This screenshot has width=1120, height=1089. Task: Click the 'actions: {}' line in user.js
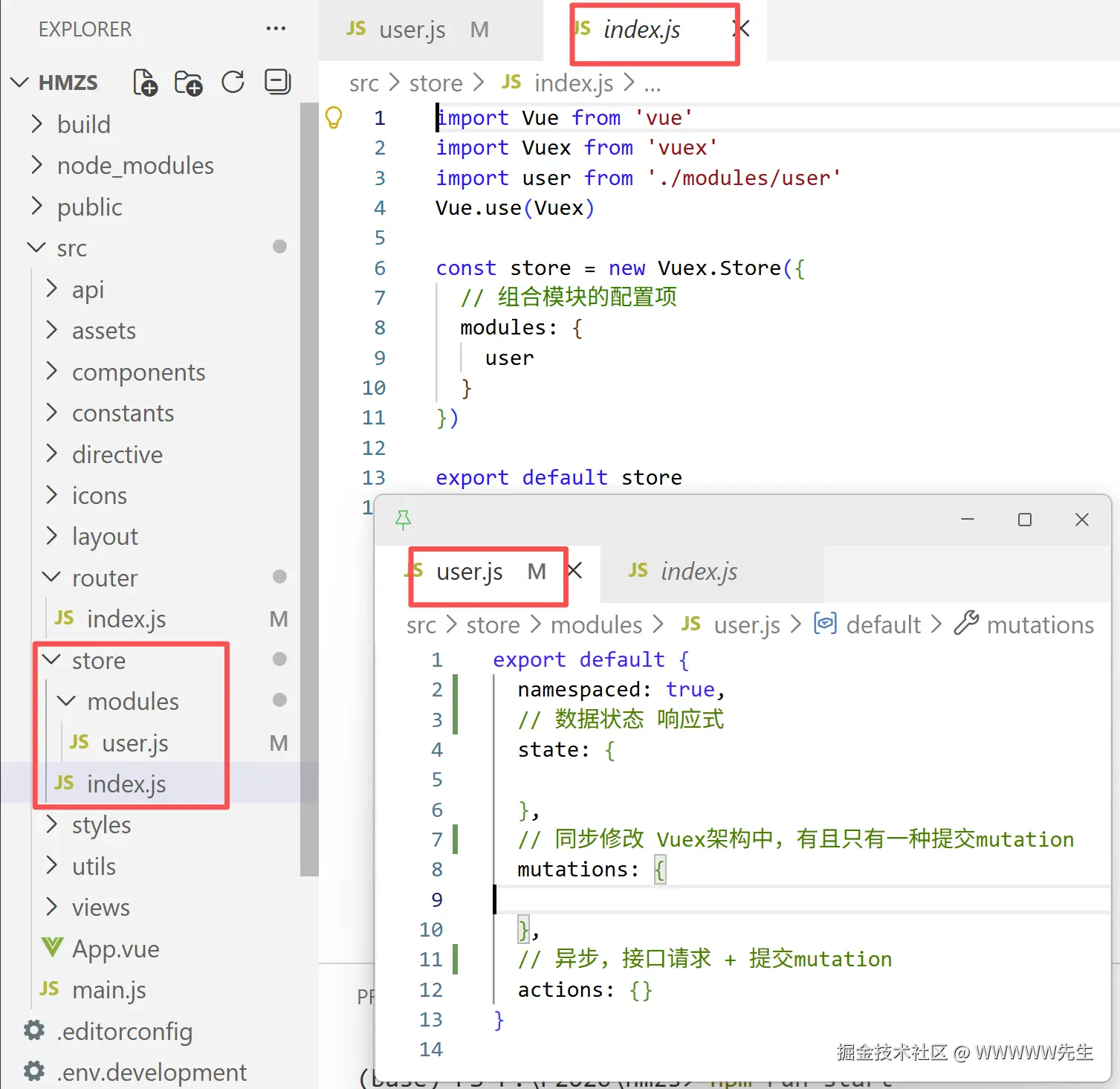pos(585,990)
